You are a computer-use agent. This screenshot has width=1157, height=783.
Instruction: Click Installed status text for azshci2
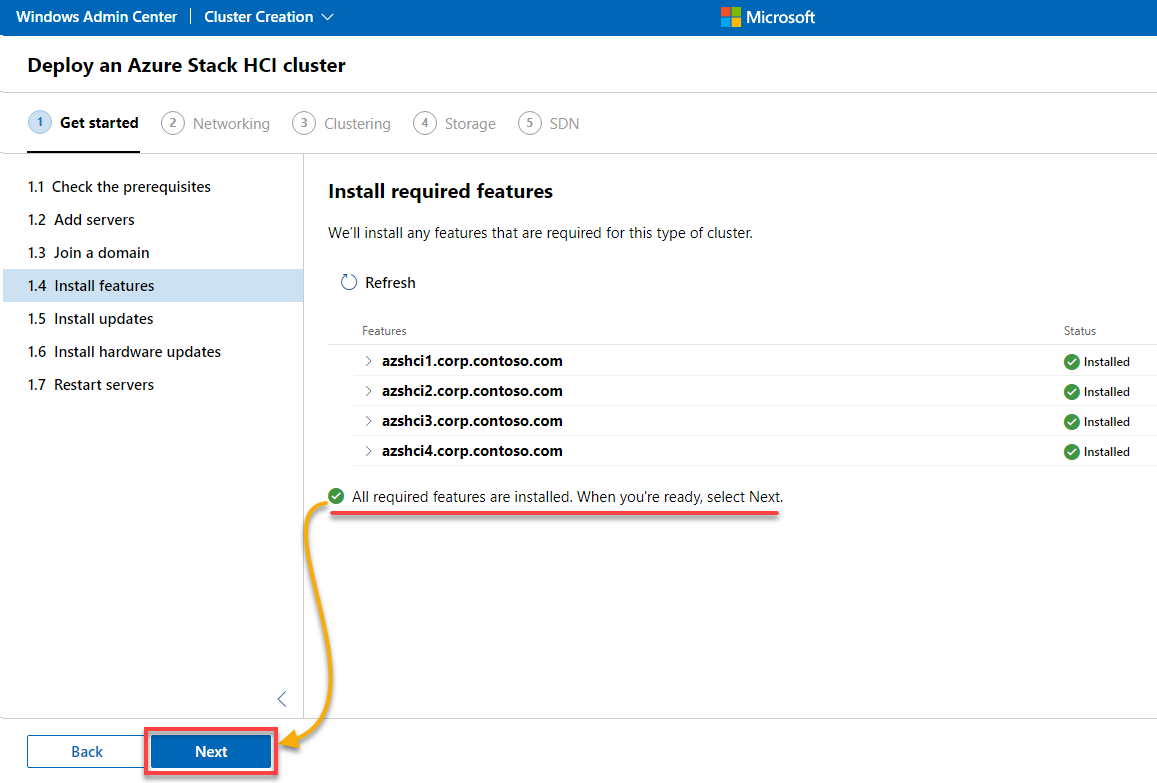pos(1106,392)
